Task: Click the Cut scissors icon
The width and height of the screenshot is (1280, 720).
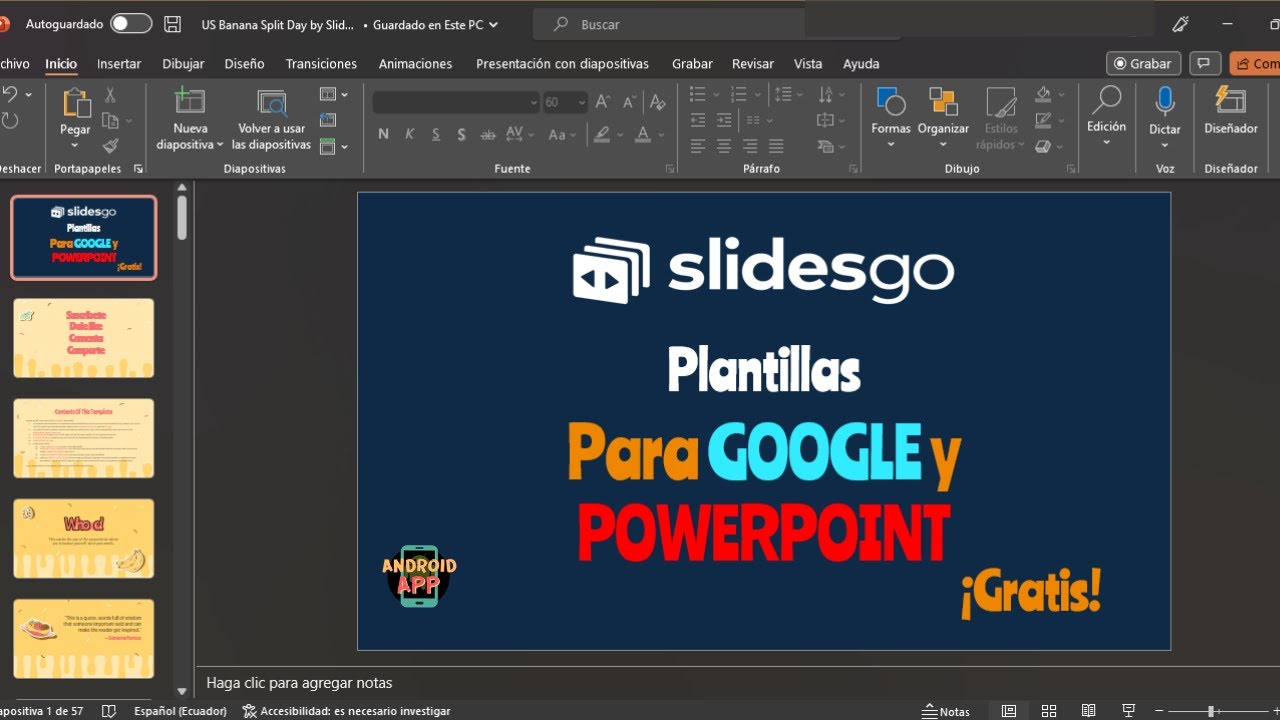Action: pyautogui.click(x=110, y=95)
